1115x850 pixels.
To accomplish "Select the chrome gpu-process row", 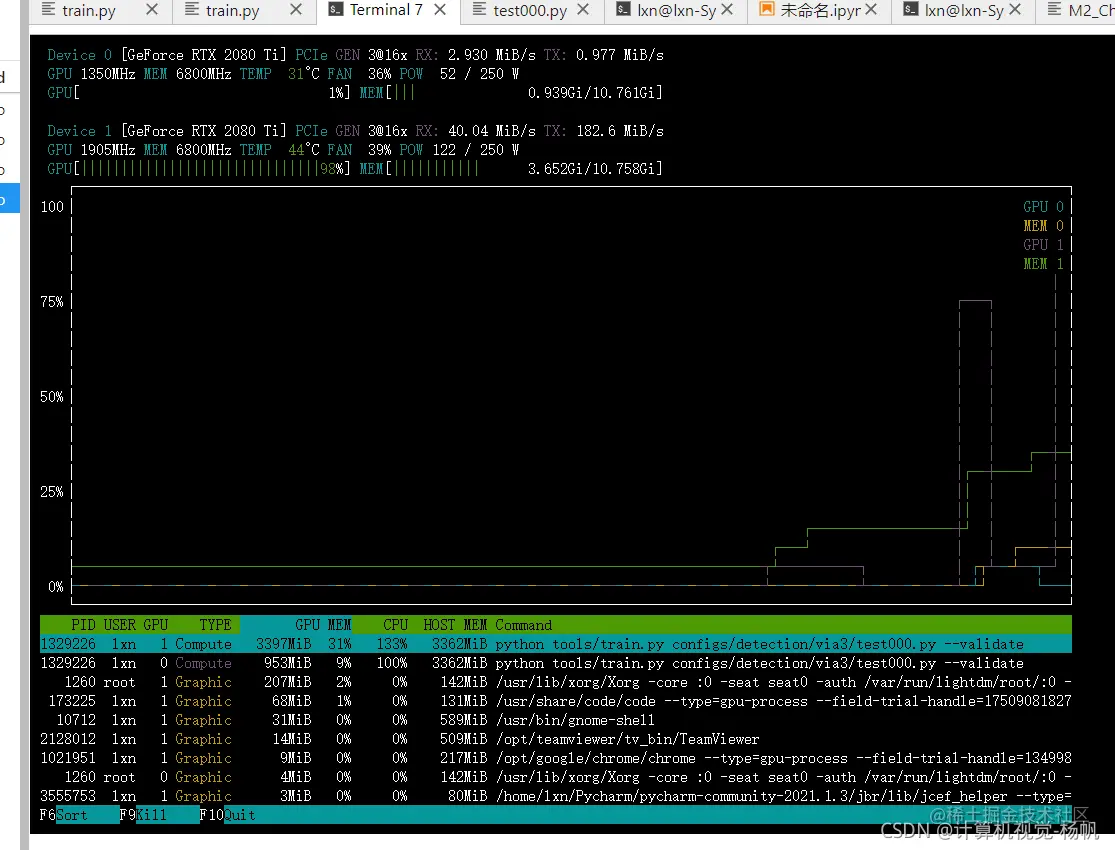I will [555, 758].
